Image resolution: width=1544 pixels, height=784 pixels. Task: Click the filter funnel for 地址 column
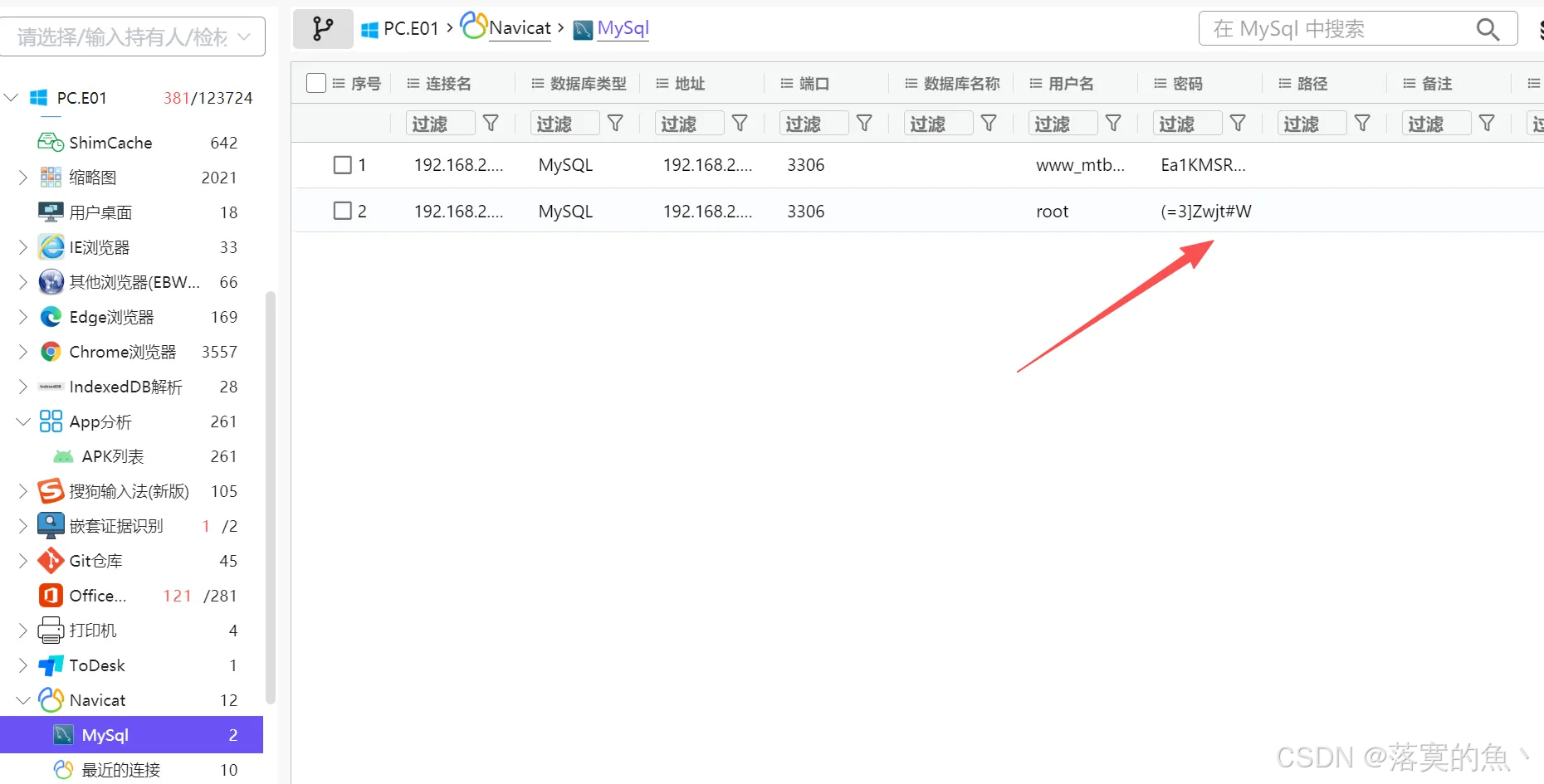point(740,124)
